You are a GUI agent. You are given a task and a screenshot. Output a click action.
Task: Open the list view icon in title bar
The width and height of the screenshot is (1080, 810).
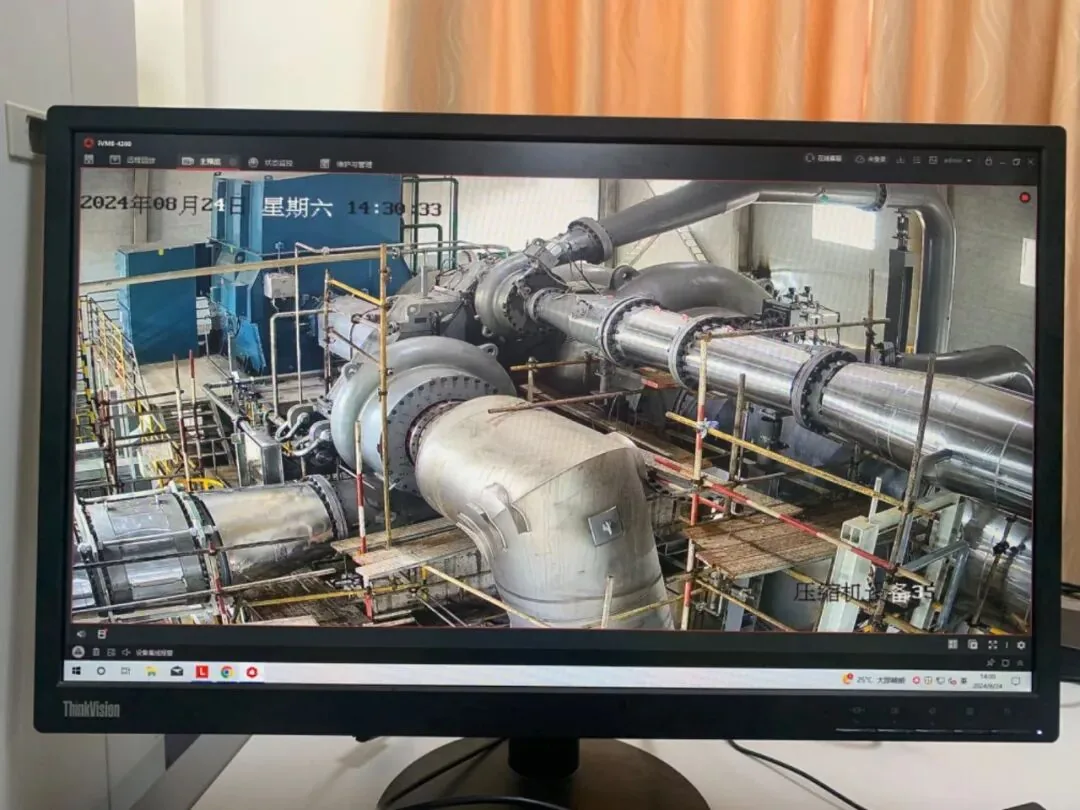(916, 160)
